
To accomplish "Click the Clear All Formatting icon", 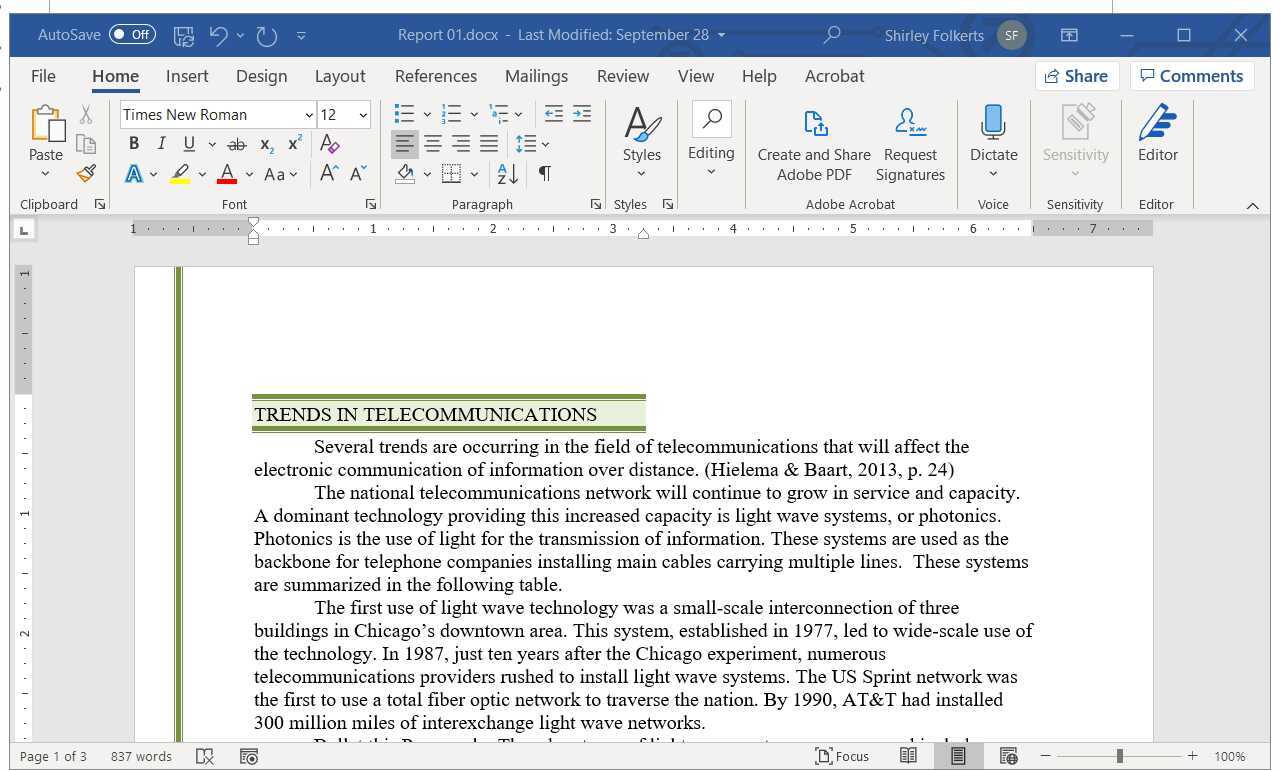I will [329, 144].
